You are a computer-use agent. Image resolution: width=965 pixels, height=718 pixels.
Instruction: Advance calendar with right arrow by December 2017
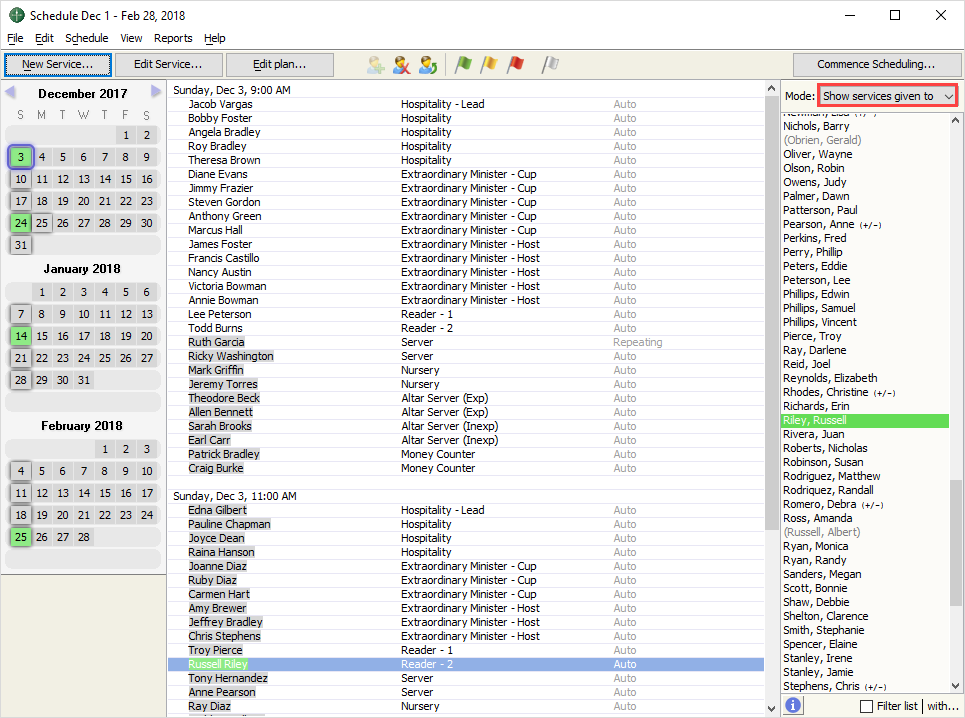coord(156,93)
